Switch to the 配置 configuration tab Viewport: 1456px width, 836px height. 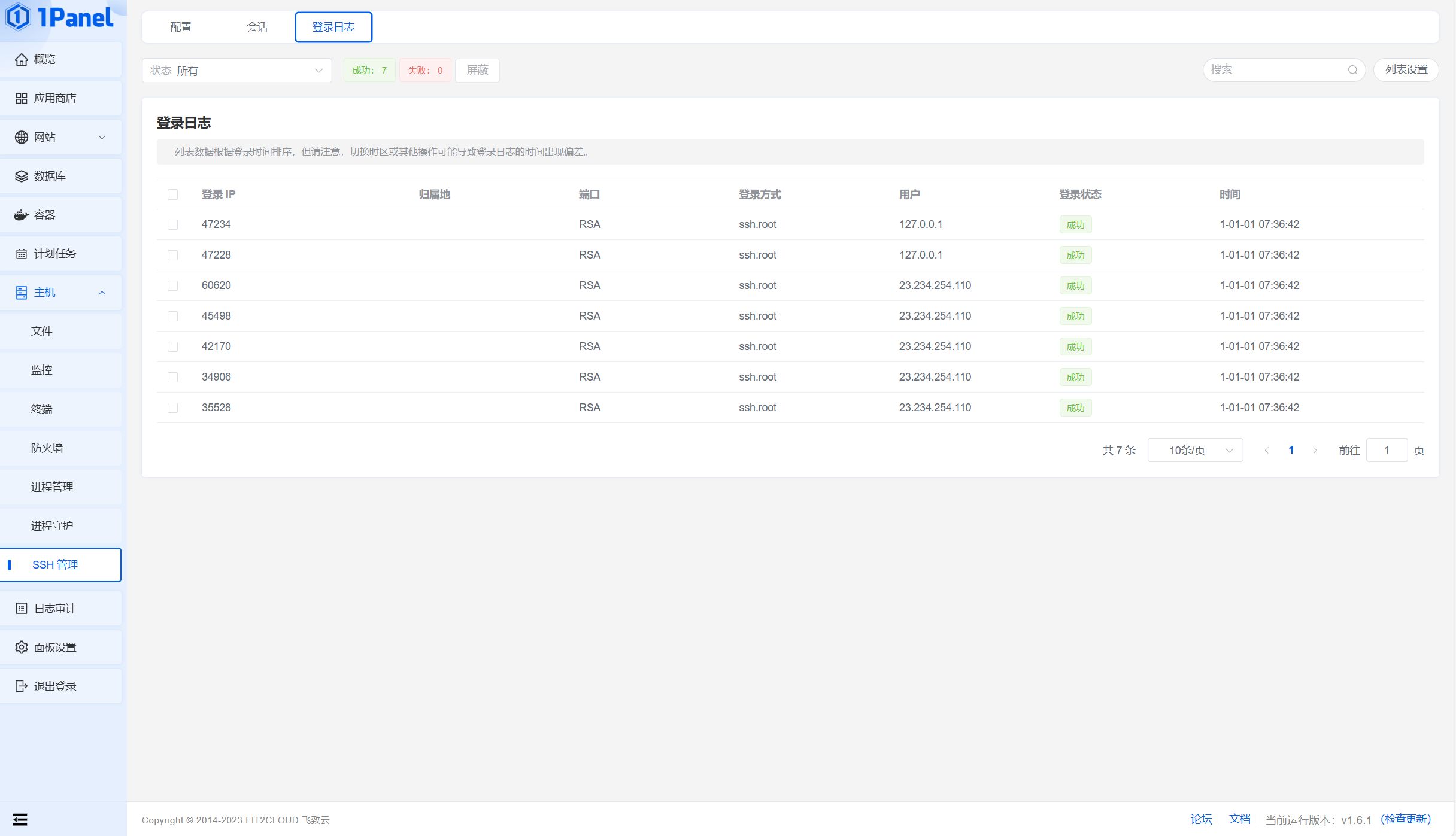180,27
